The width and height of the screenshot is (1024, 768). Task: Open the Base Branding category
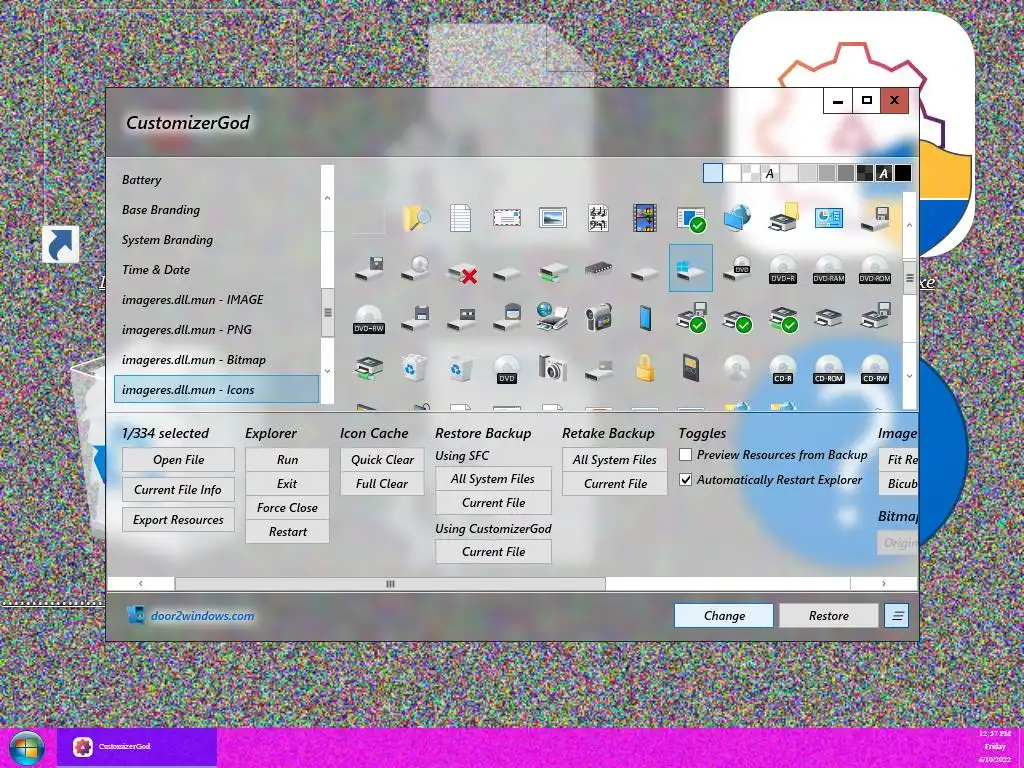tap(216, 210)
